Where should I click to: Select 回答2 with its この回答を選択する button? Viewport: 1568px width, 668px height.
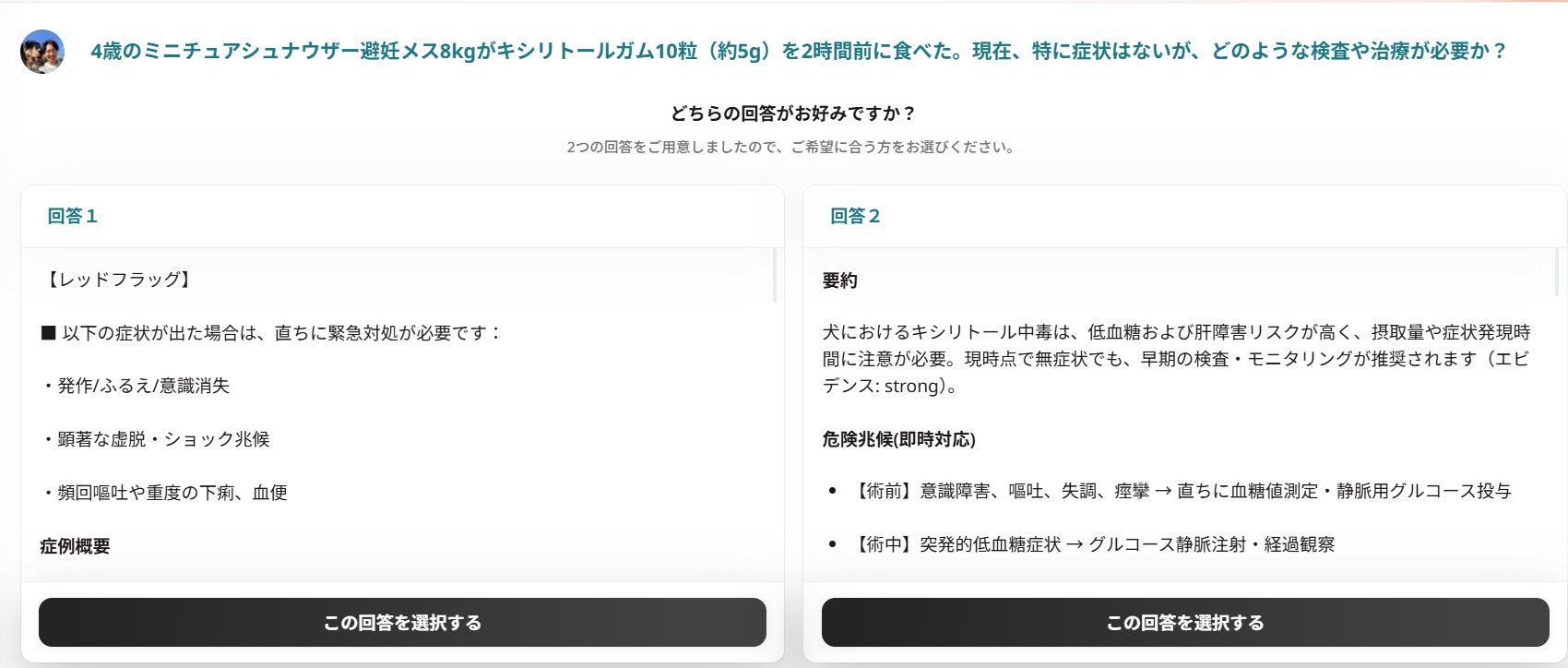point(1185,623)
